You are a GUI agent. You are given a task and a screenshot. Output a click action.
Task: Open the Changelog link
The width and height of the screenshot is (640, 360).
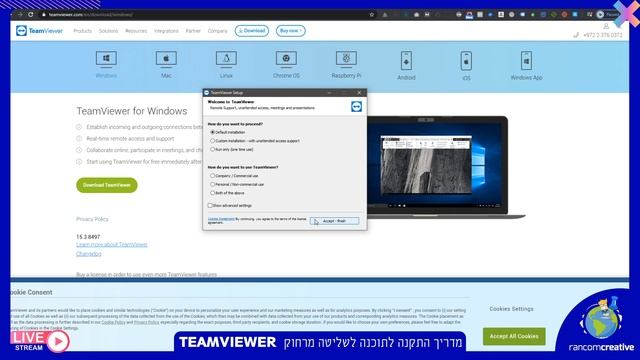click(89, 254)
